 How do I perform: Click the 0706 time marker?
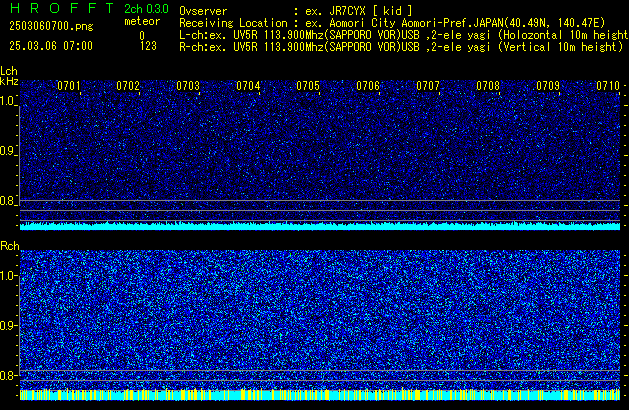(x=368, y=86)
